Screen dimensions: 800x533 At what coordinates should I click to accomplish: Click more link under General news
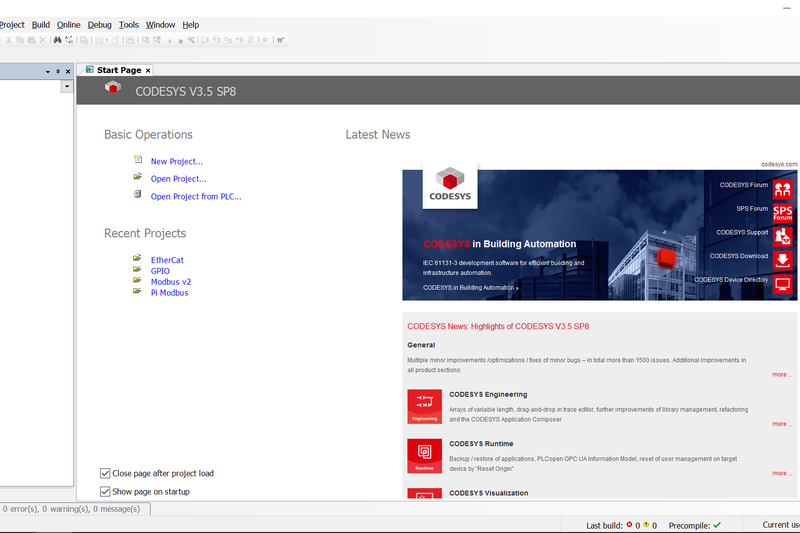[782, 374]
